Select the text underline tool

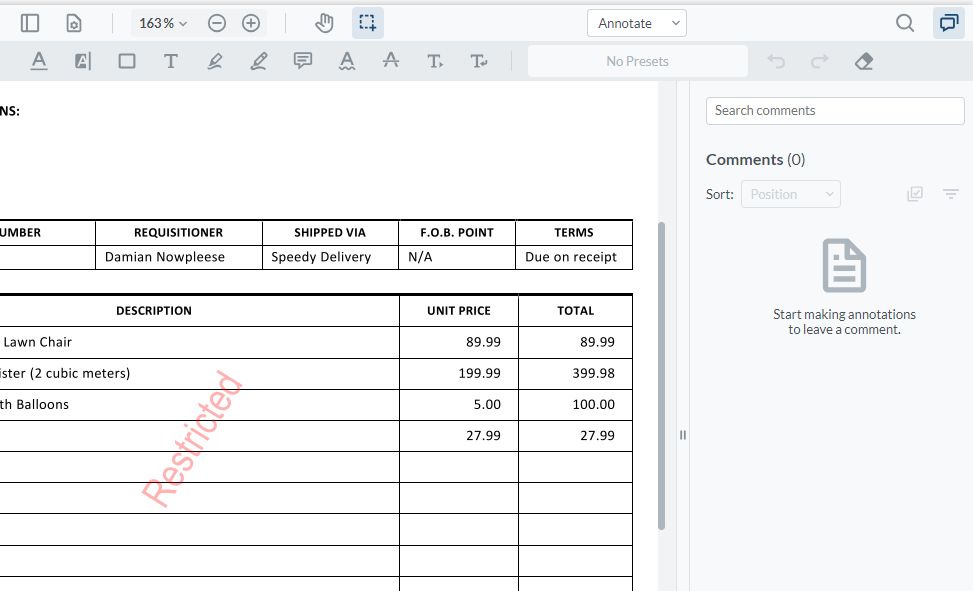[38, 61]
